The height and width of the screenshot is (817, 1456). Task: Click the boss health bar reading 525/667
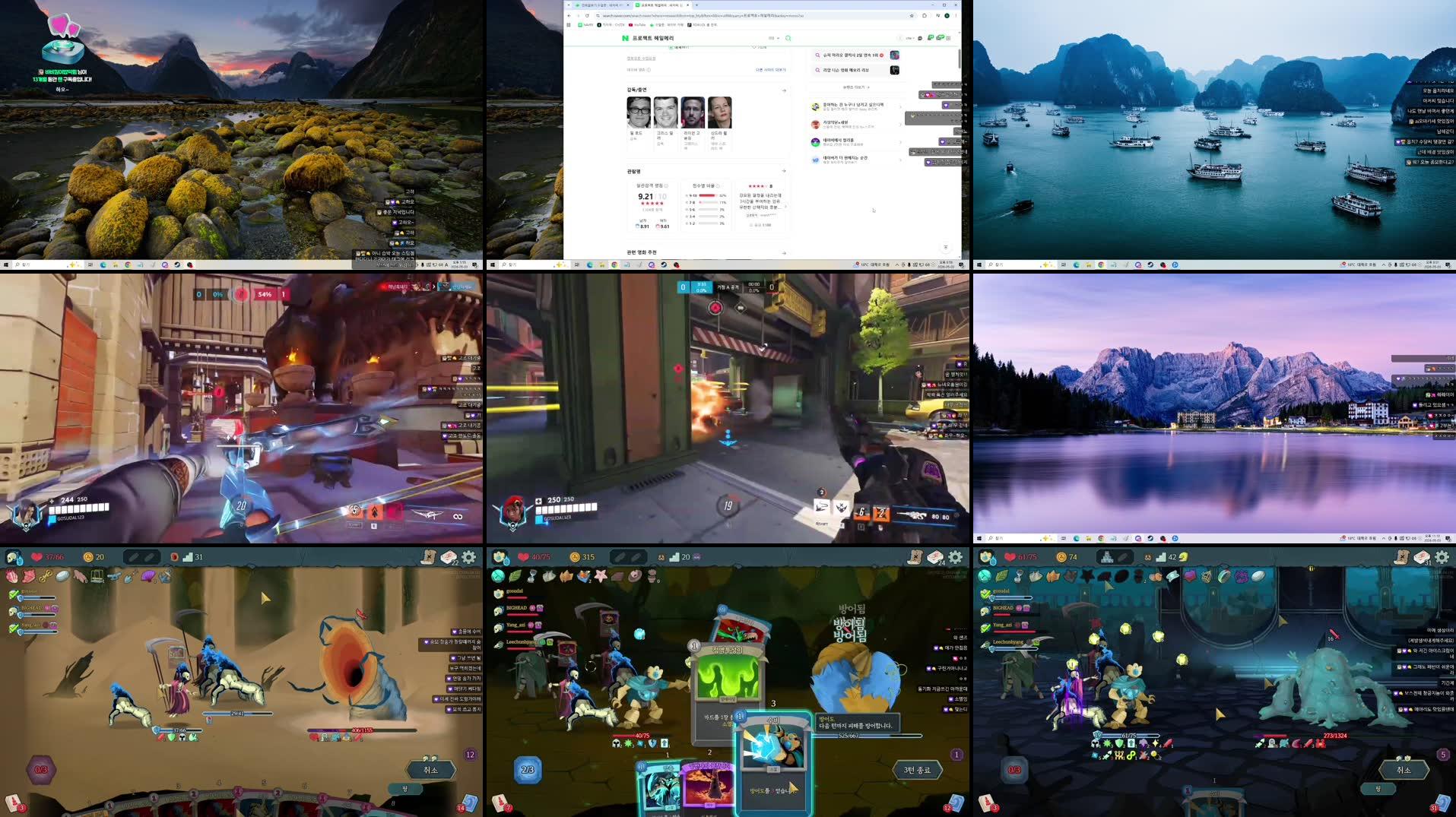[868, 736]
